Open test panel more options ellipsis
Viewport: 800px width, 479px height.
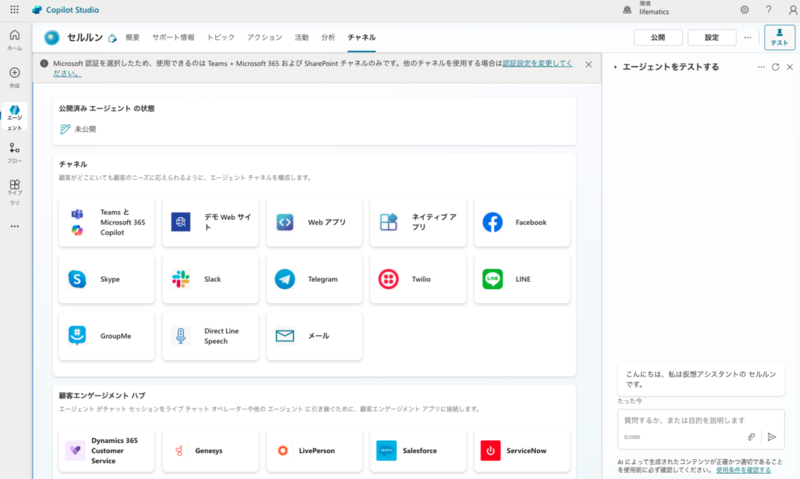point(761,67)
